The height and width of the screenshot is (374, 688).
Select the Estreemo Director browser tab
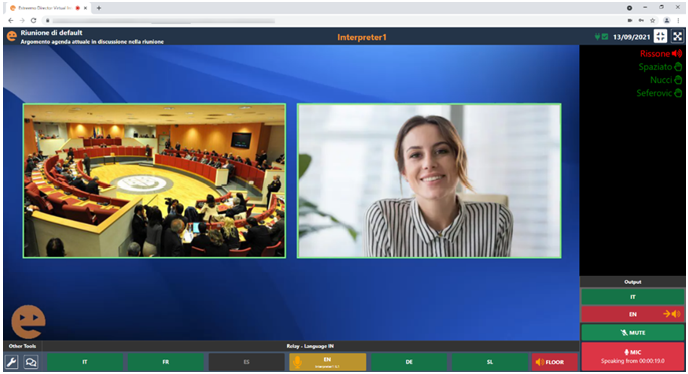pos(47,8)
